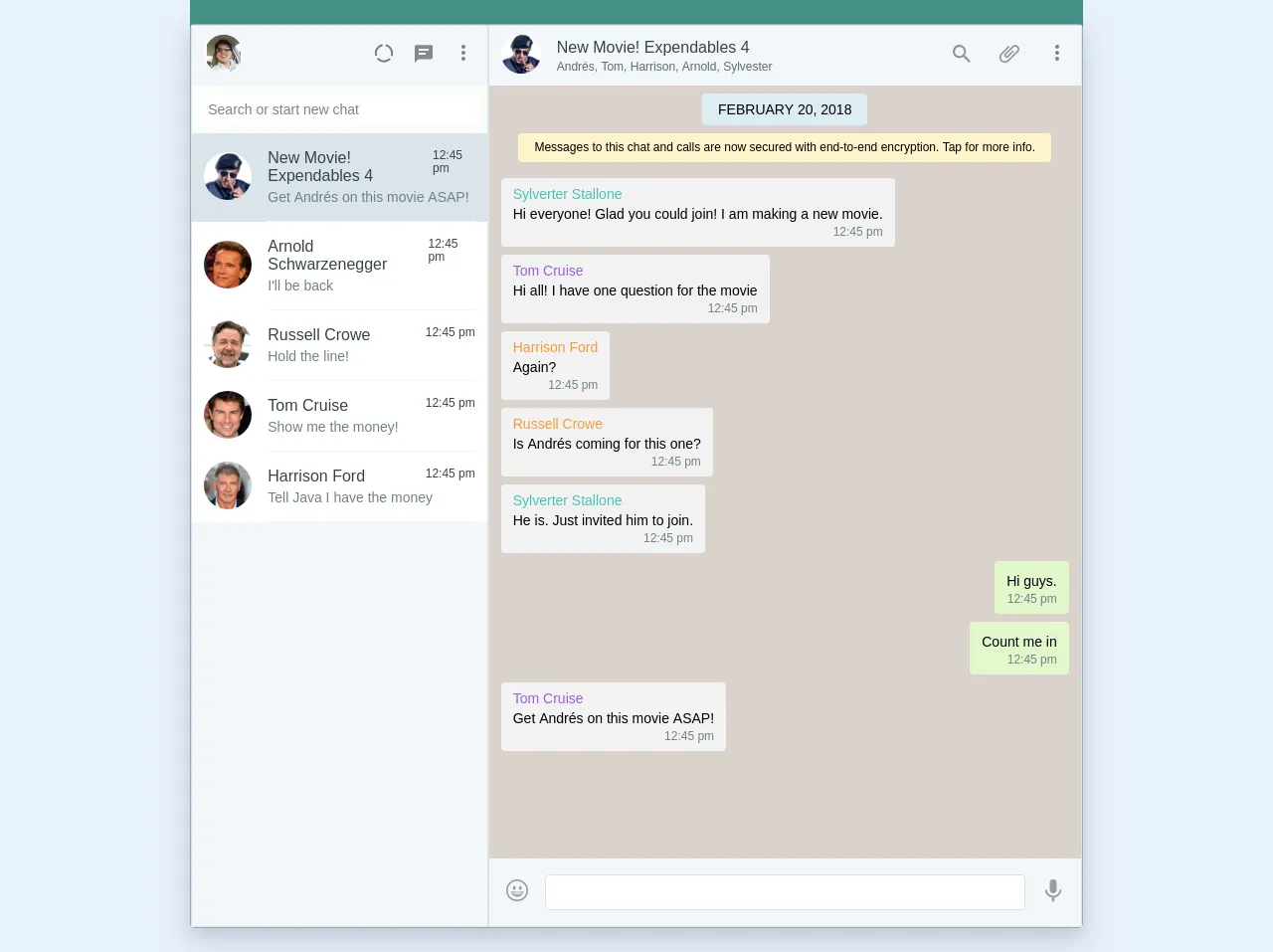Screen dimensions: 1273x952
Task: Click the Count me in message bubble
Action: point(1019,649)
